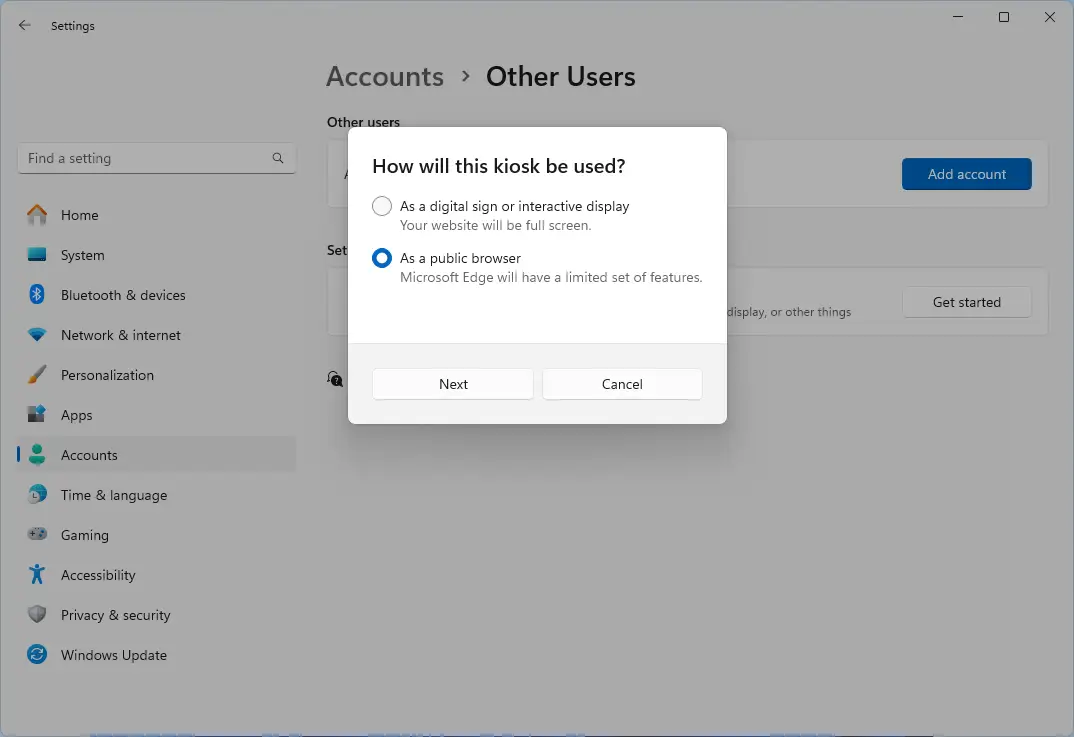The width and height of the screenshot is (1074, 737).
Task: Open the Privacy & security shield icon
Action: (x=37, y=614)
